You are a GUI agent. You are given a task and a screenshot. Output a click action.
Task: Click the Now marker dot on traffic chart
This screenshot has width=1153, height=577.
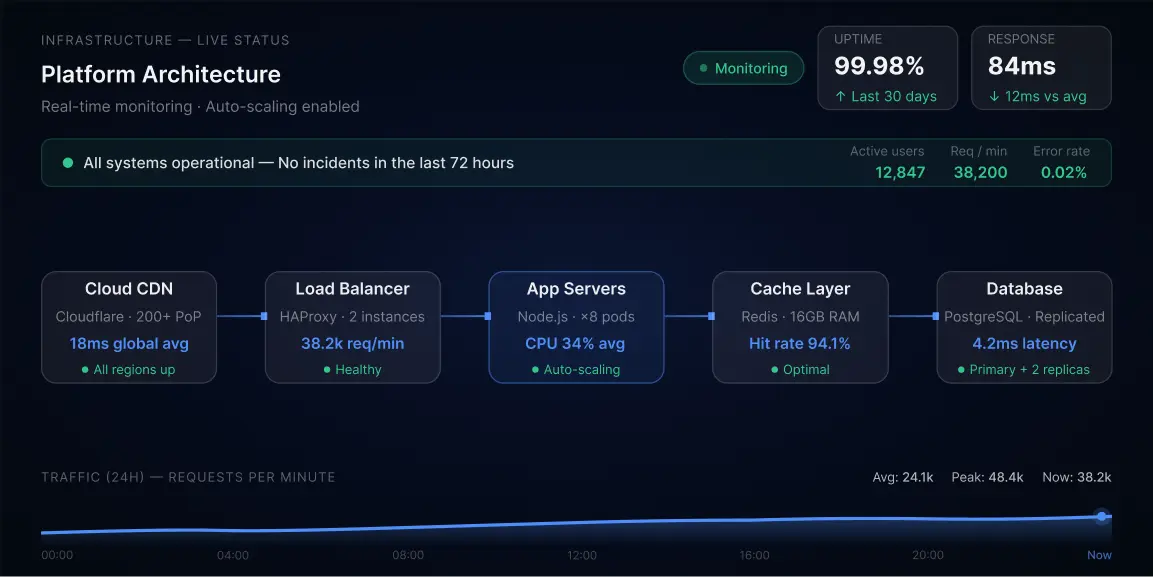point(1102,517)
